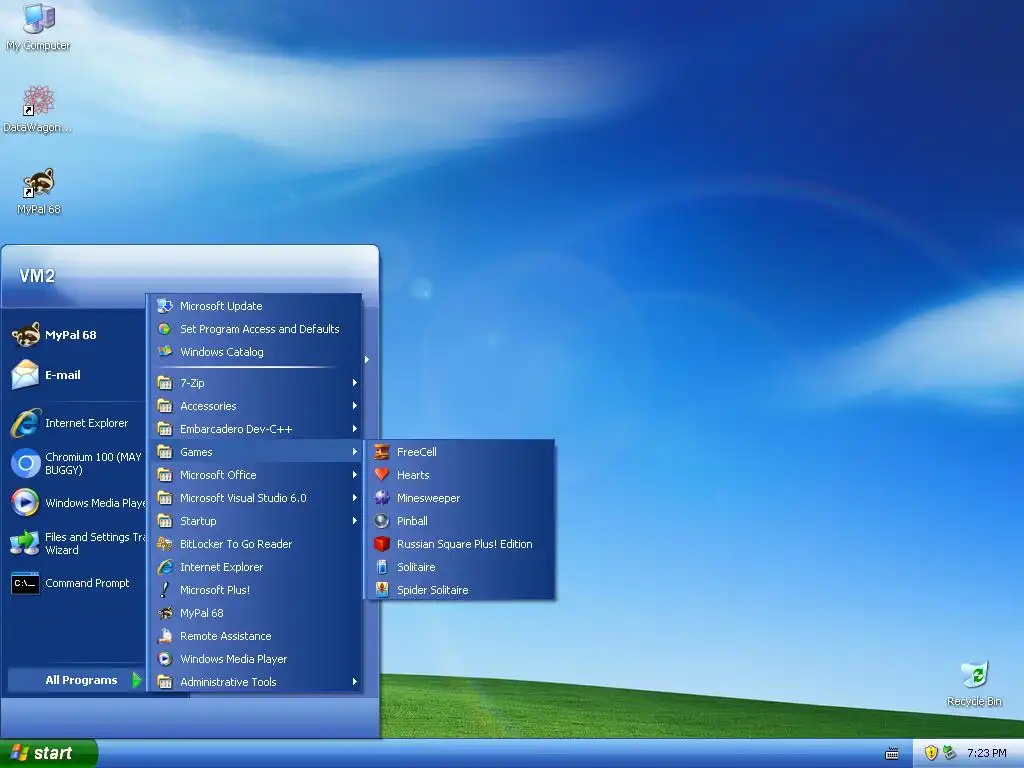1024x768 pixels.
Task: Expand the Games submenu
Action: click(x=257, y=452)
